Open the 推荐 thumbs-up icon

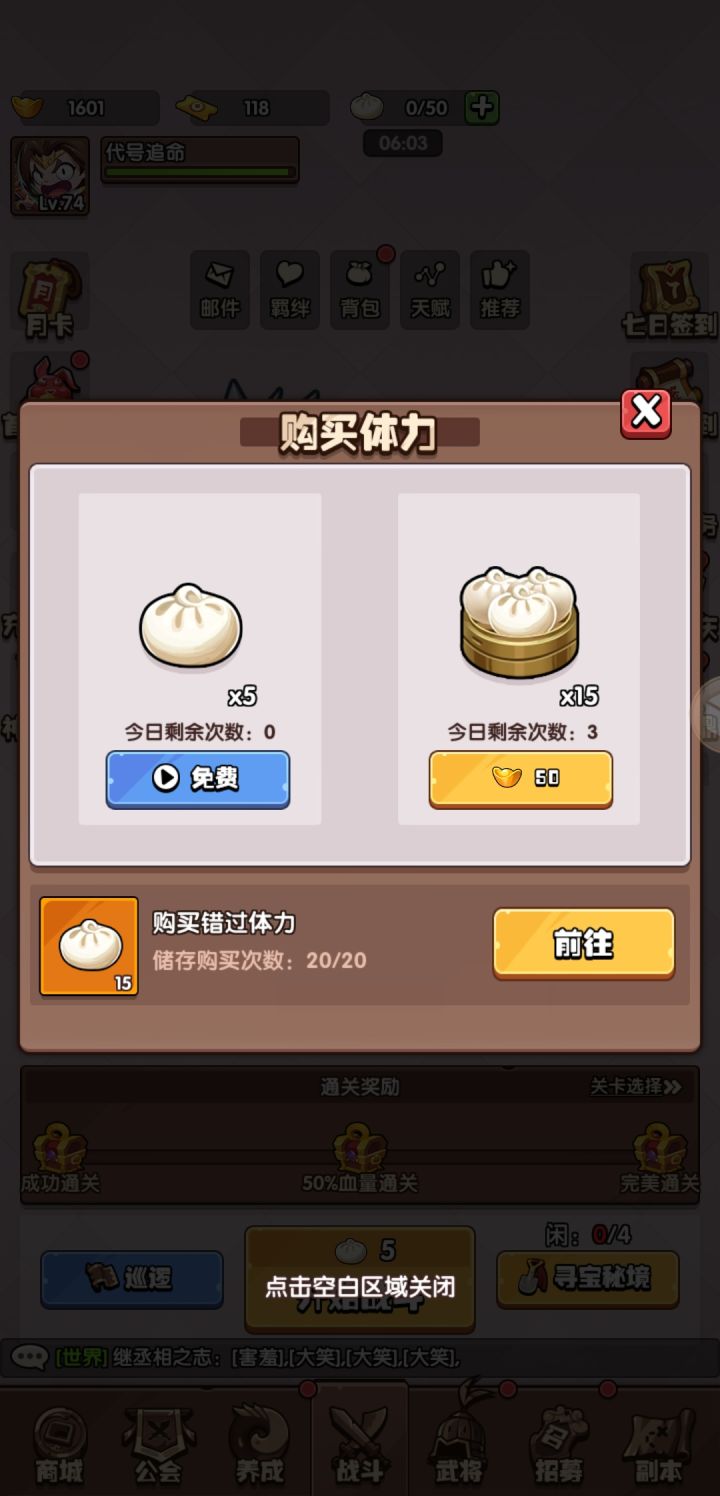point(499,290)
